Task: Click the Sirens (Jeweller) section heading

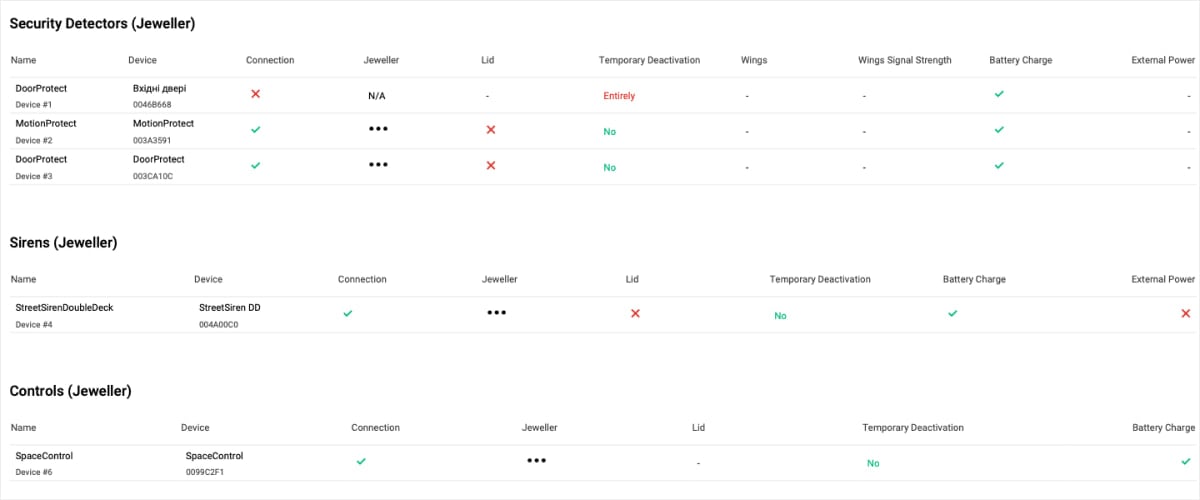Action: click(x=63, y=242)
